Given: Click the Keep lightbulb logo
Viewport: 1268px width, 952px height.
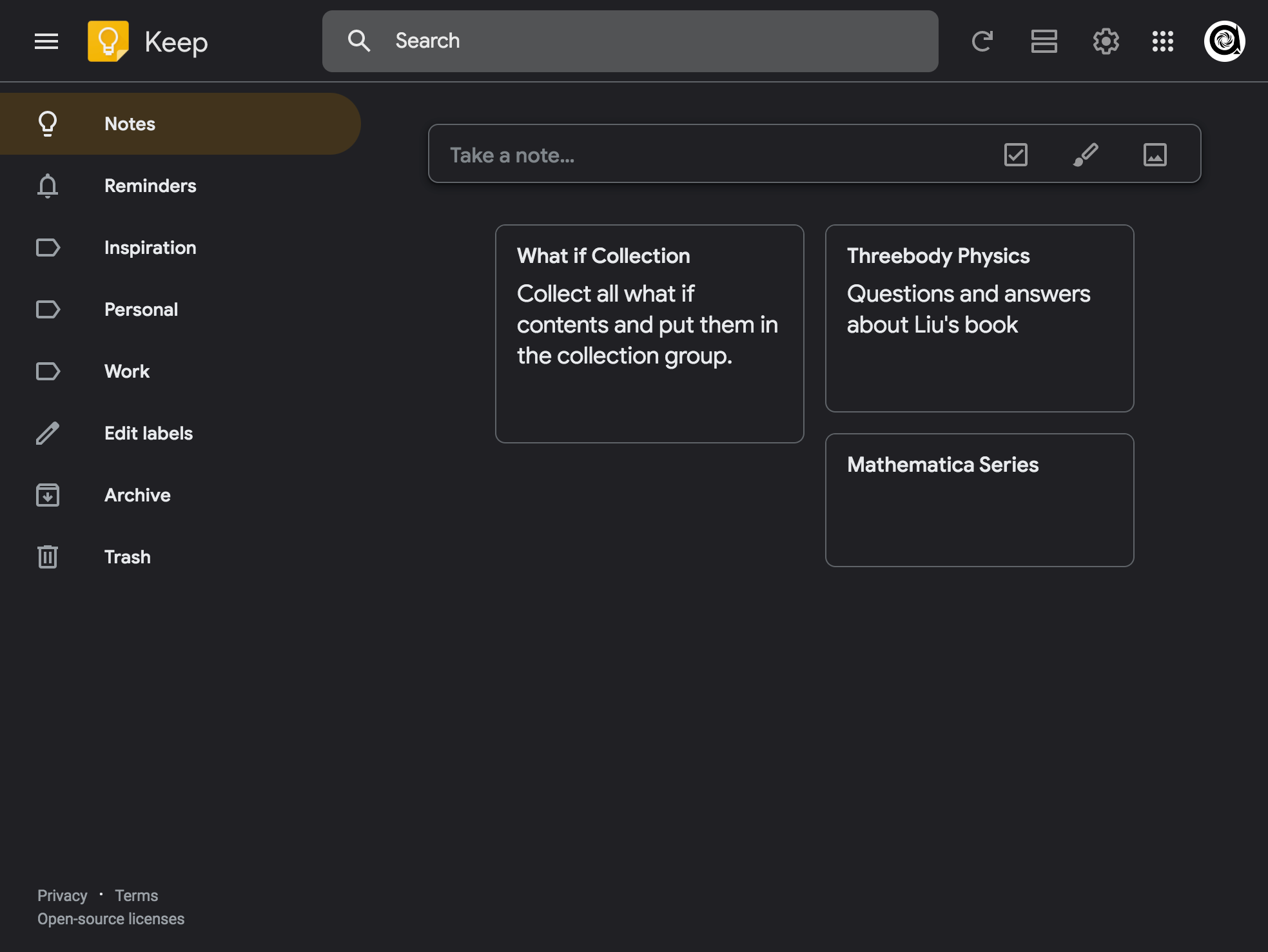Looking at the screenshot, I should point(108,41).
